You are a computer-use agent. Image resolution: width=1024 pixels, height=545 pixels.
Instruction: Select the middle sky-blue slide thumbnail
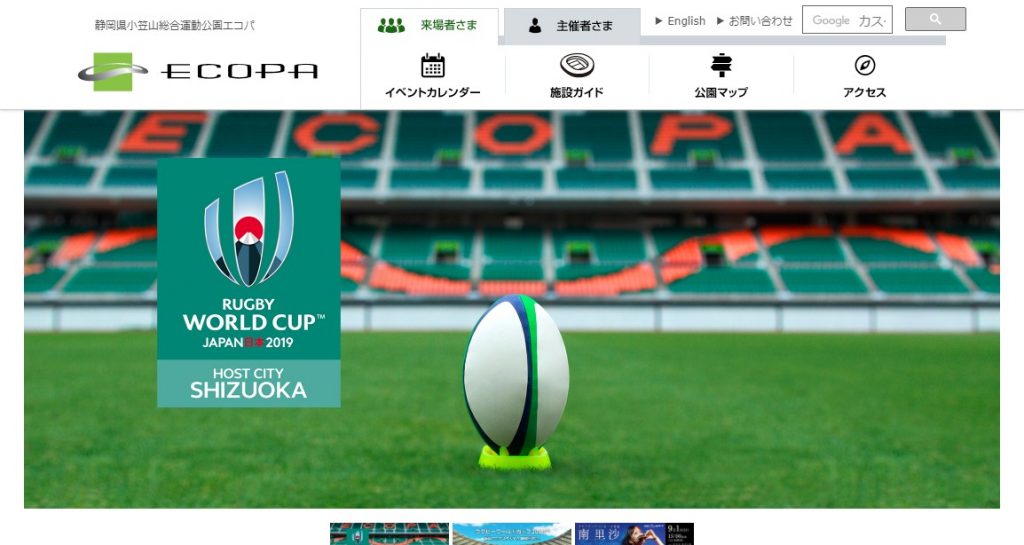point(512,534)
